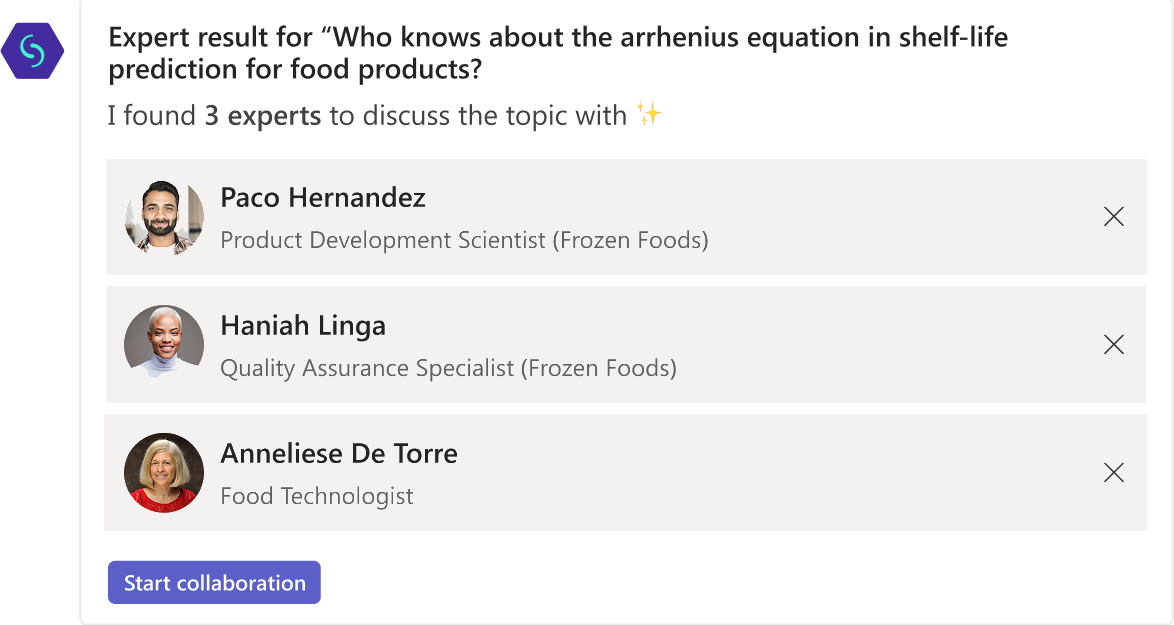Click the hexagonal bot avatar icon
The height and width of the screenshot is (625, 1174).
[33, 50]
